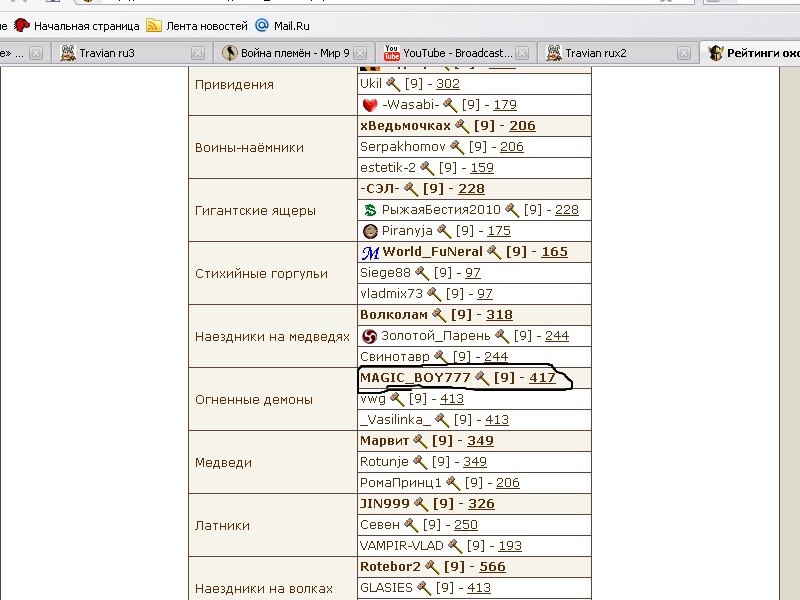Open РомаПринц1's score link 206

(x=508, y=483)
